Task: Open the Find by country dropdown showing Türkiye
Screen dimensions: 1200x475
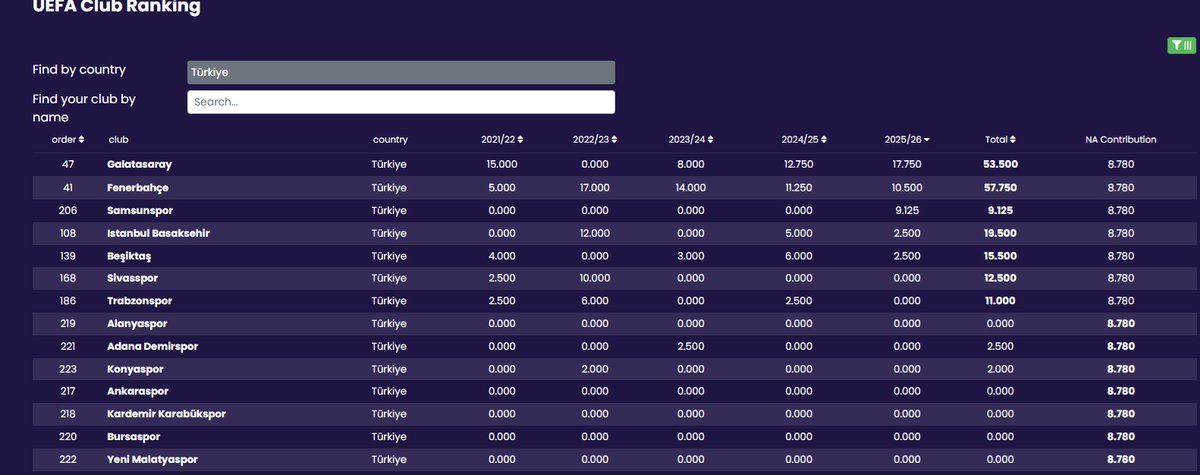Action: click(401, 73)
